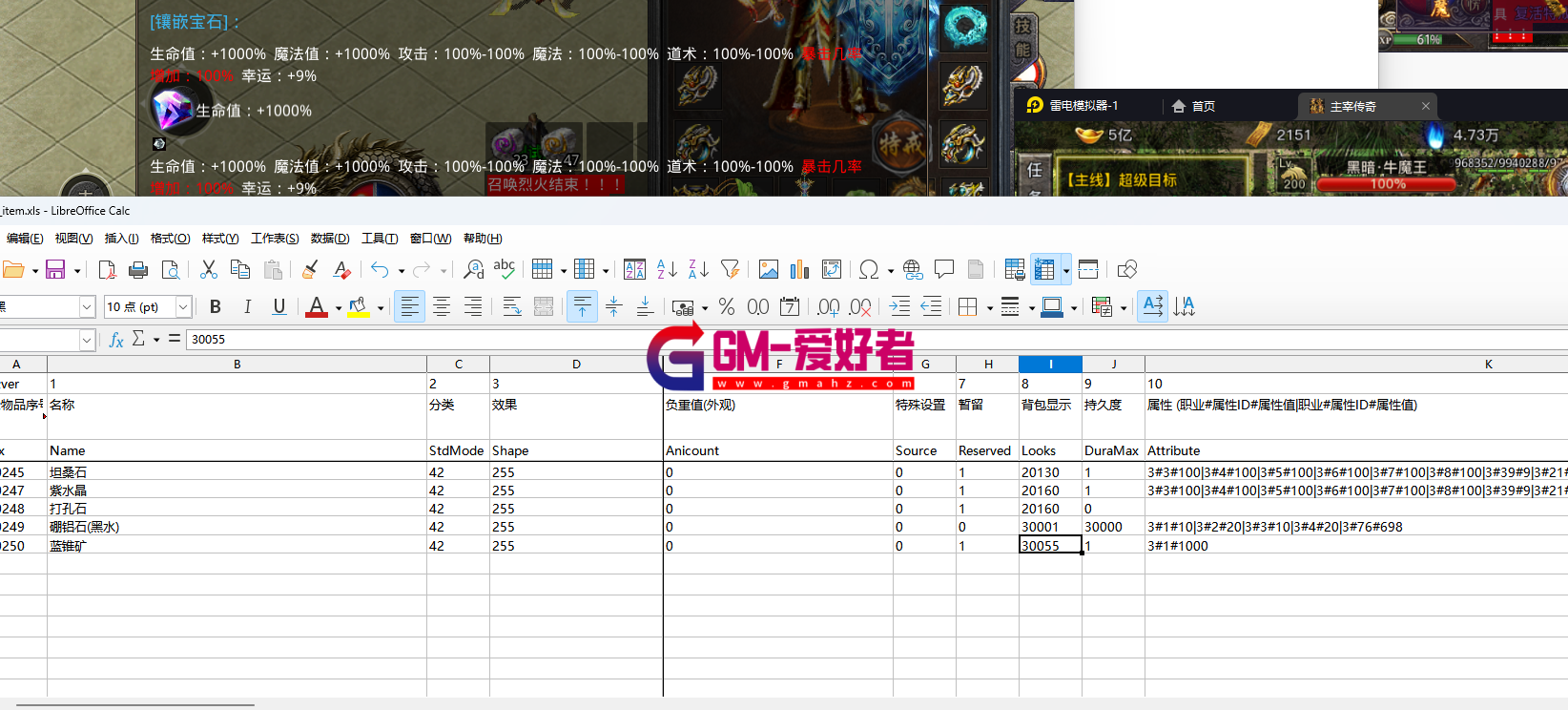Toggle Print Preview in the toolbar
The width and height of the screenshot is (1568, 710).
point(171,270)
